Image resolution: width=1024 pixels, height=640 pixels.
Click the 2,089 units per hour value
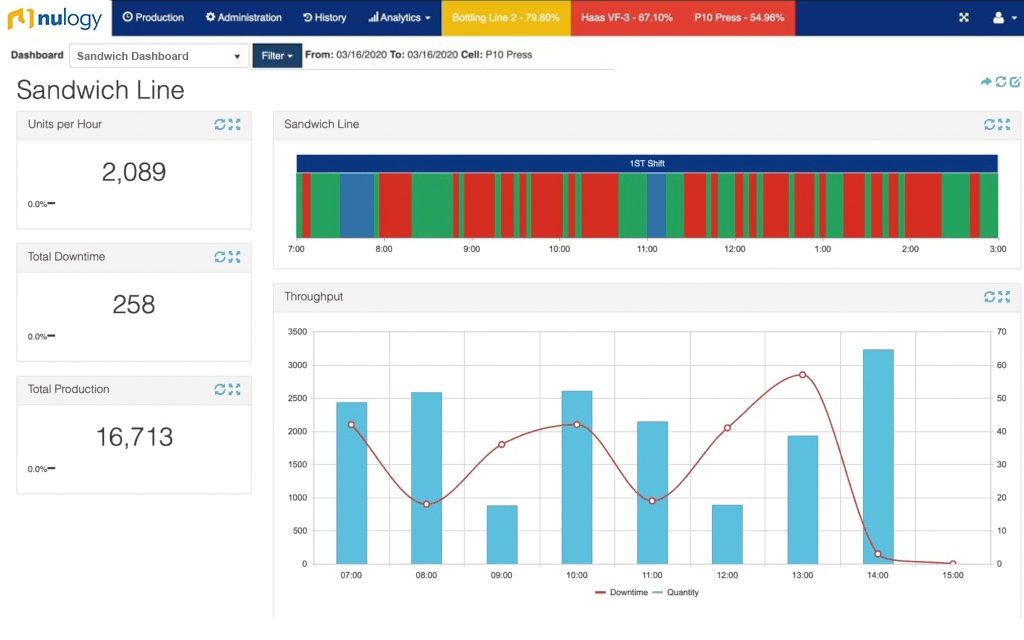click(134, 172)
